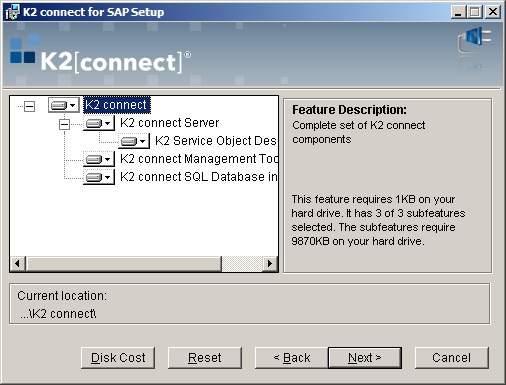Open feature install dropdown for K2 connect
The width and height of the screenshot is (506, 385).
(x=64, y=105)
